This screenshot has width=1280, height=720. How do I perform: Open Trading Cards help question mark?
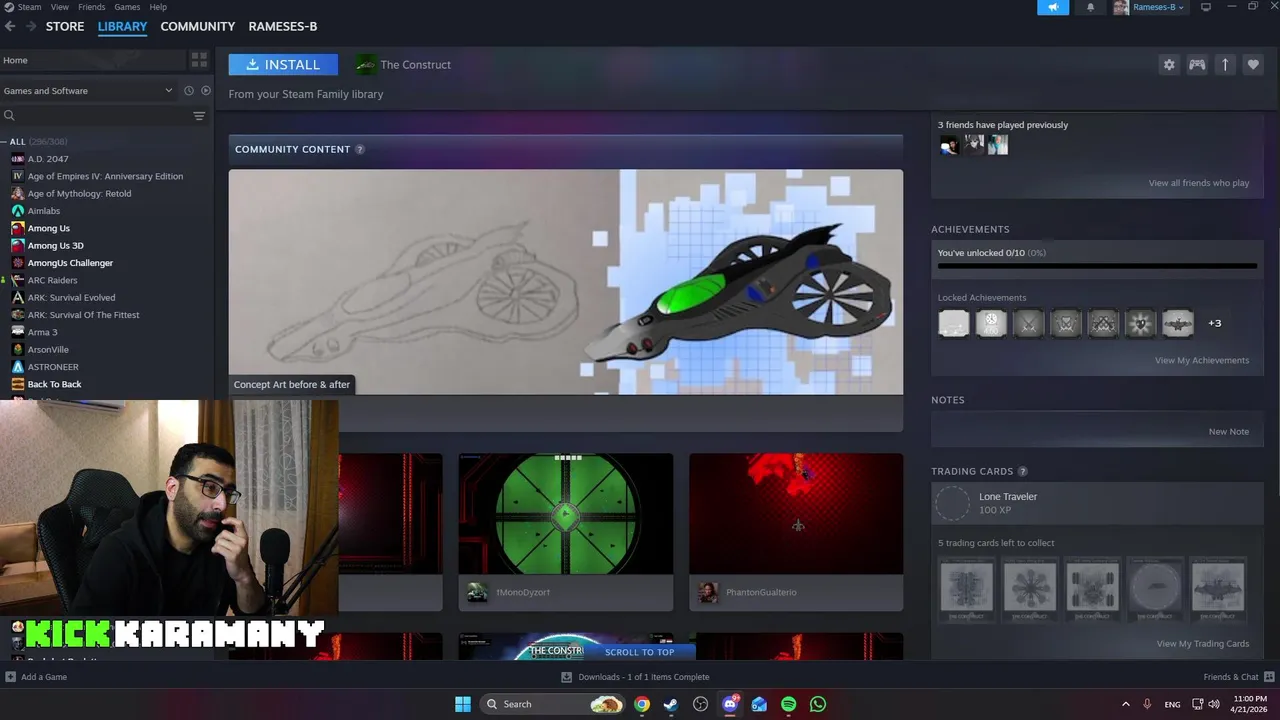tap(1023, 471)
